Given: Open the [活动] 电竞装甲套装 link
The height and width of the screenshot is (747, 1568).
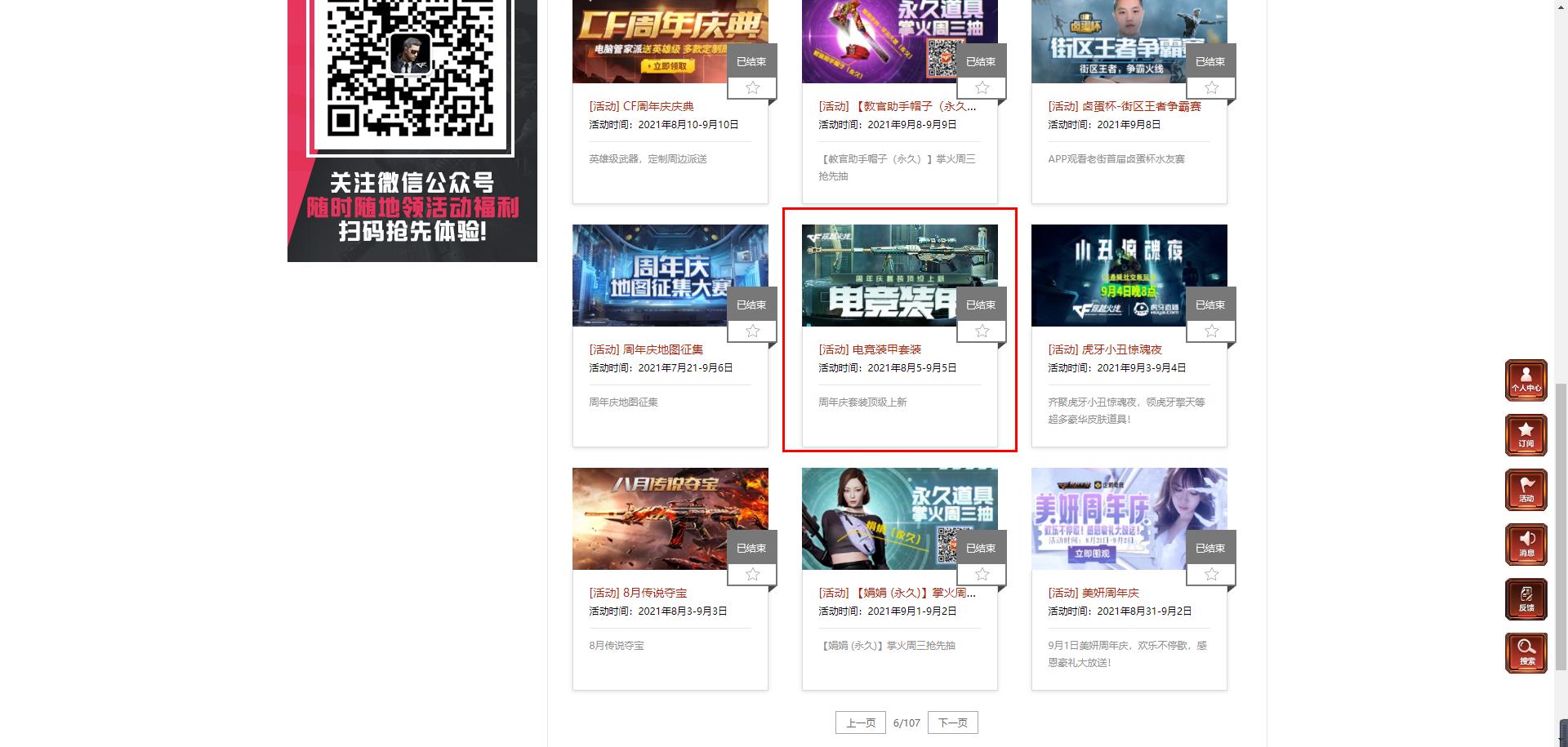Looking at the screenshot, I should coord(870,349).
